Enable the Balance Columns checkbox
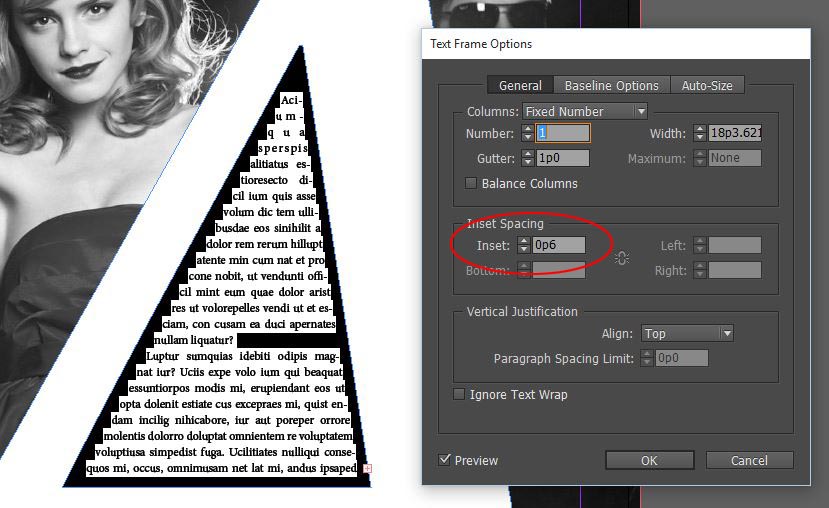This screenshot has width=829, height=508. (472, 184)
